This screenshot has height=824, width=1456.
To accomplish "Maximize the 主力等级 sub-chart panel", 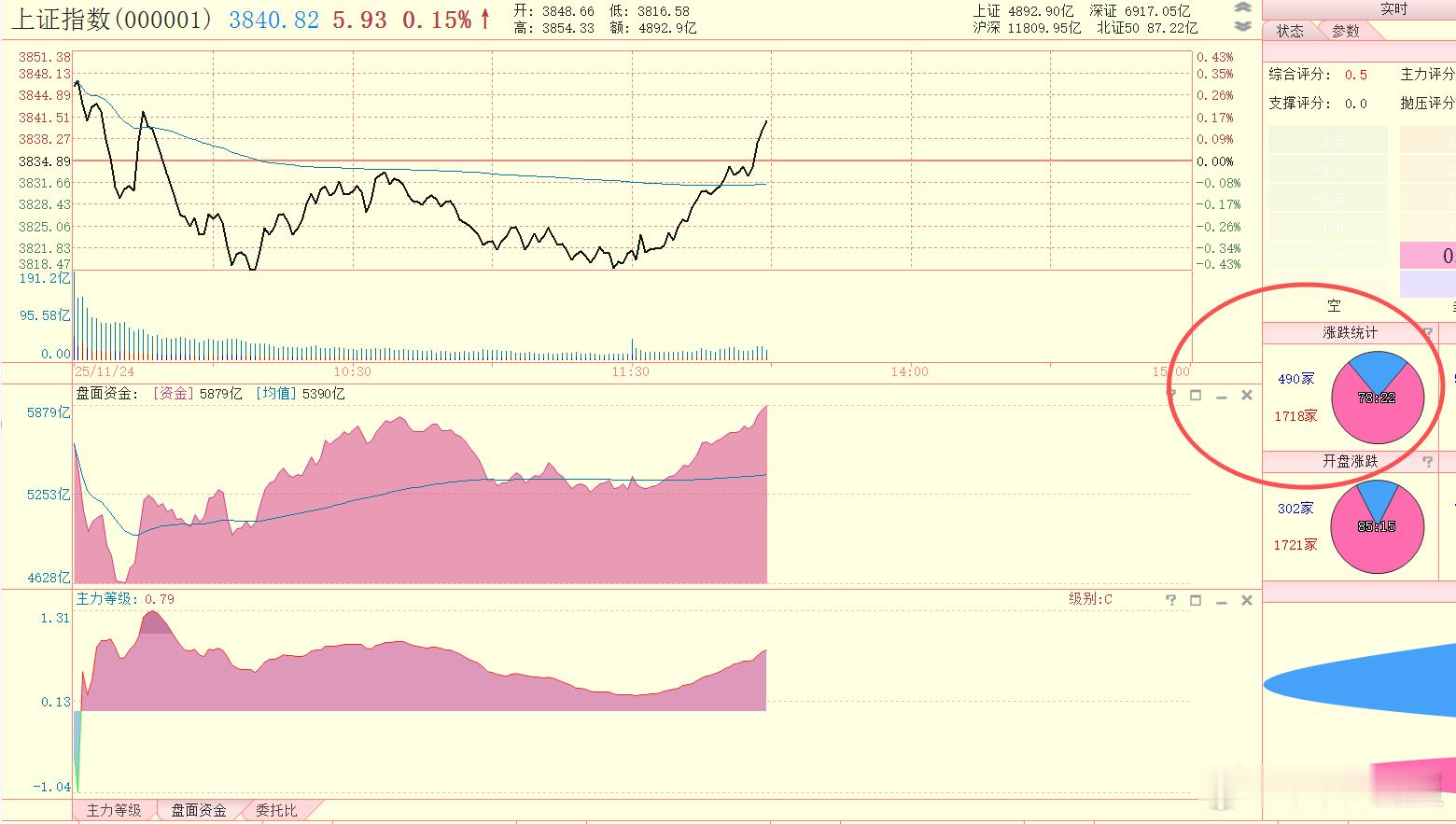I will point(1196,600).
